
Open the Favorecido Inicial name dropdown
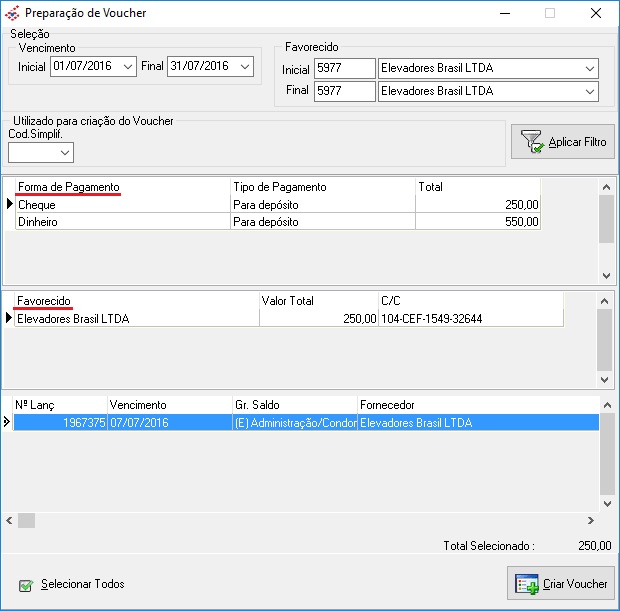pyautogui.click(x=589, y=69)
